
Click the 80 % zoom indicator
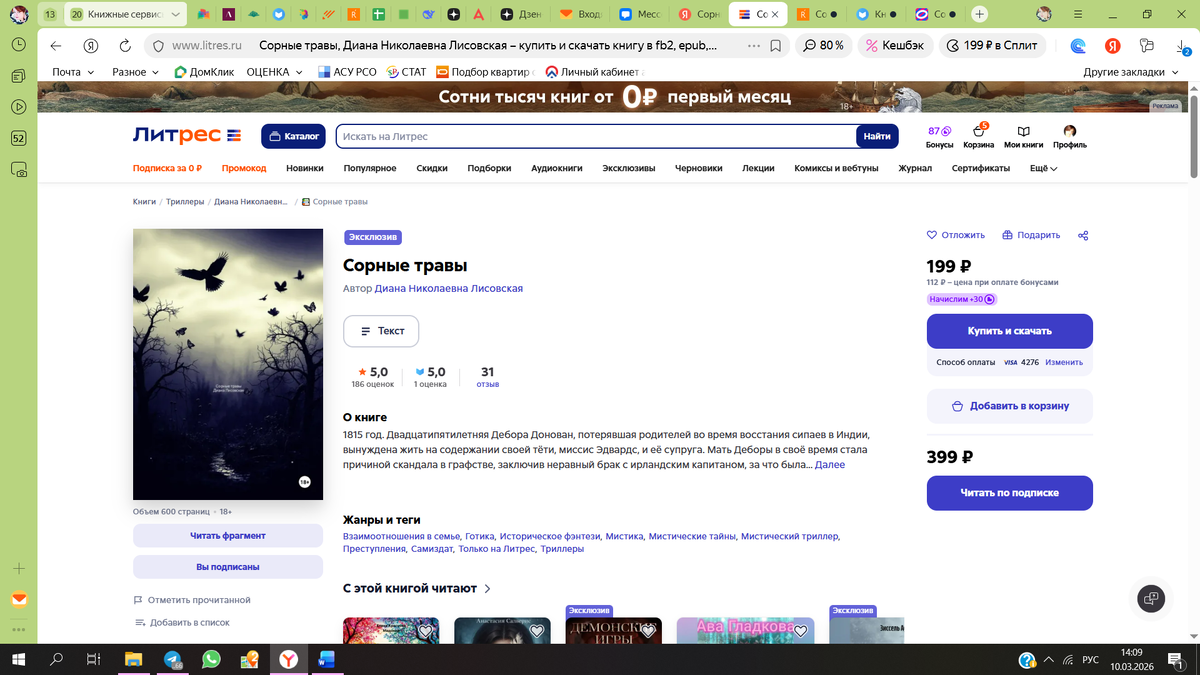824,46
